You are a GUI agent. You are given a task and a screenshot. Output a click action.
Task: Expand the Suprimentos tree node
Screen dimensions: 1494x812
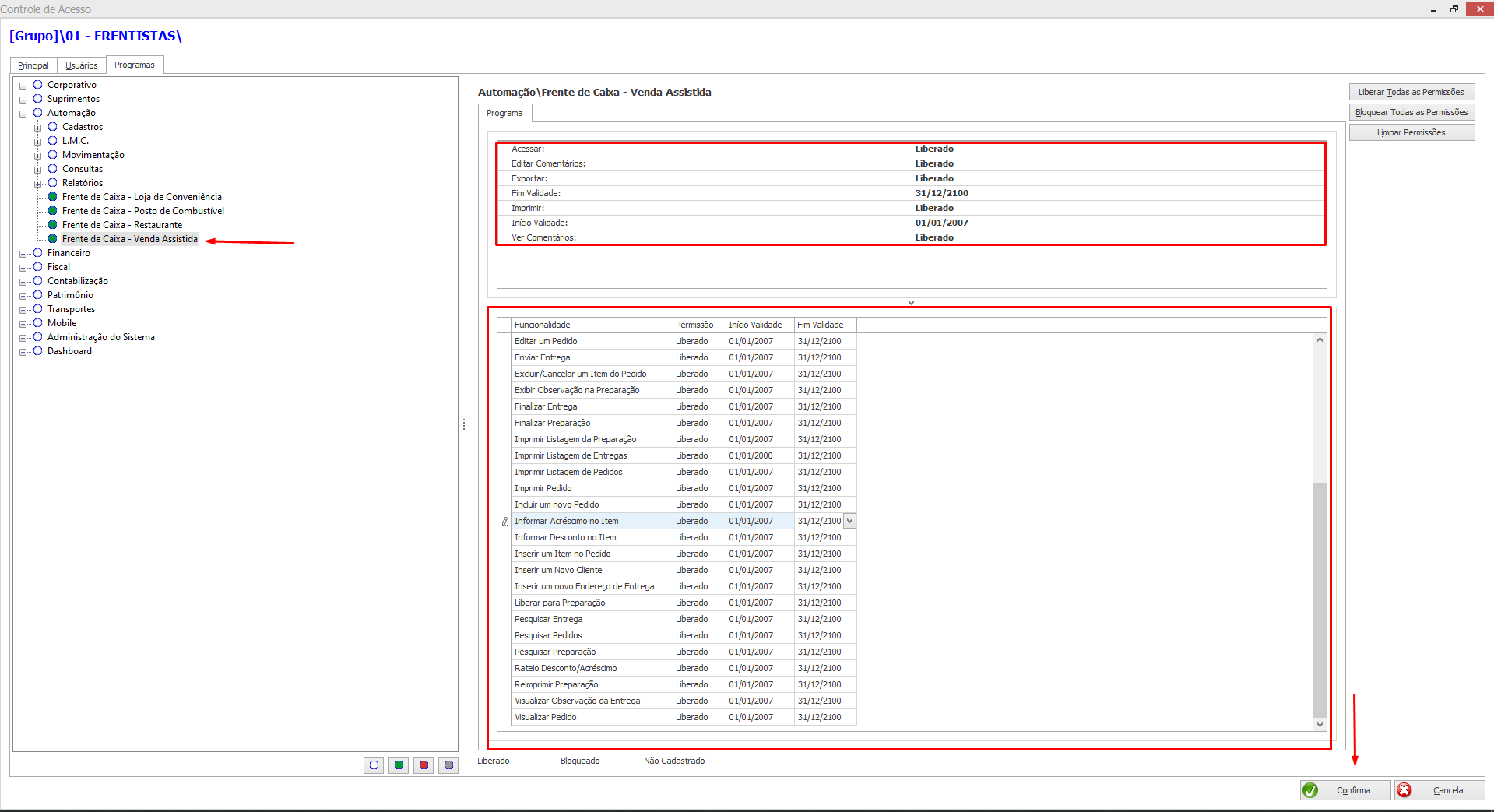pyautogui.click(x=23, y=100)
